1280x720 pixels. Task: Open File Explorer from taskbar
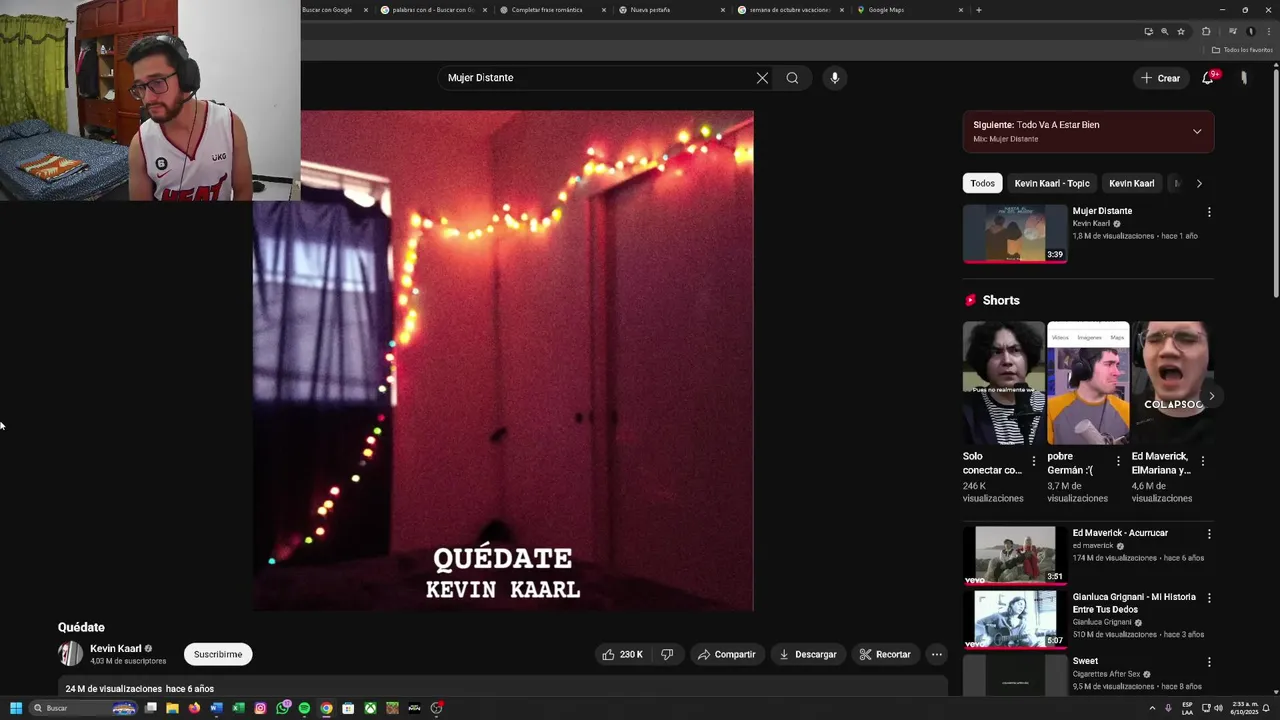172,708
